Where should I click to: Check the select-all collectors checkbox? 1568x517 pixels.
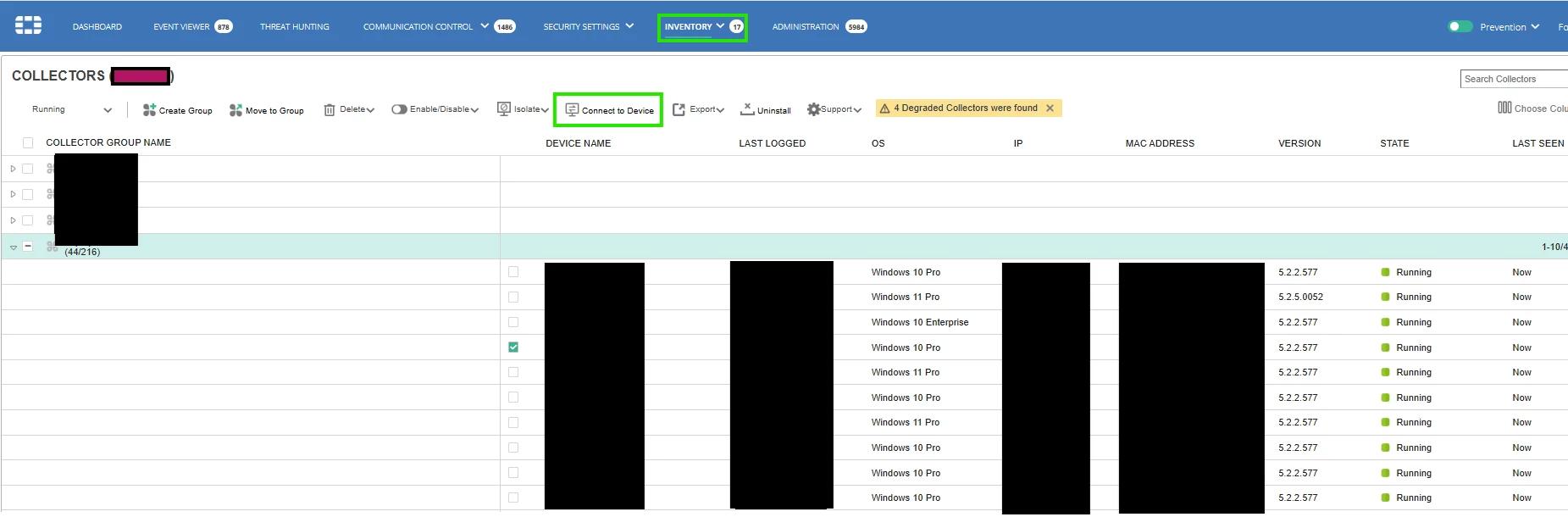click(x=28, y=143)
